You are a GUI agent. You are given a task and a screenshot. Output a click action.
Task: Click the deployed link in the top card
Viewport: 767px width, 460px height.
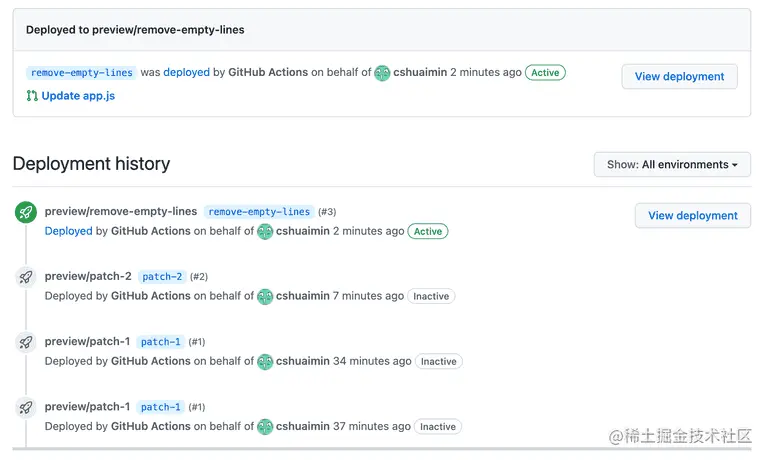pos(186,72)
